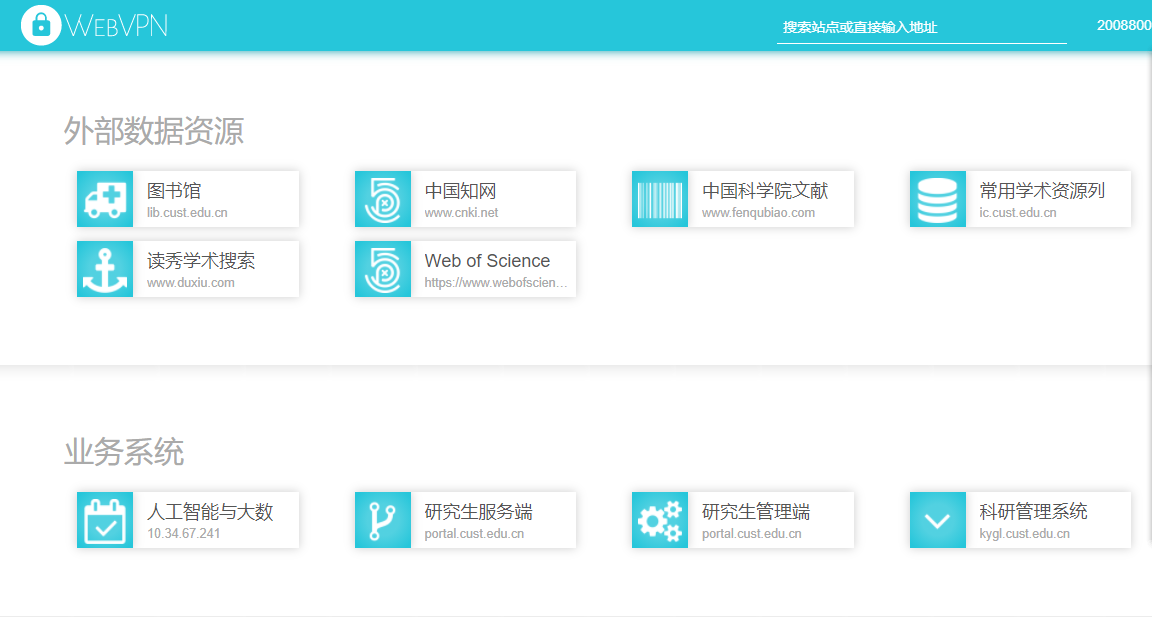Click the 外部数据资源 section heading
Image resolution: width=1152 pixels, height=617 pixels.
pyautogui.click(x=154, y=131)
